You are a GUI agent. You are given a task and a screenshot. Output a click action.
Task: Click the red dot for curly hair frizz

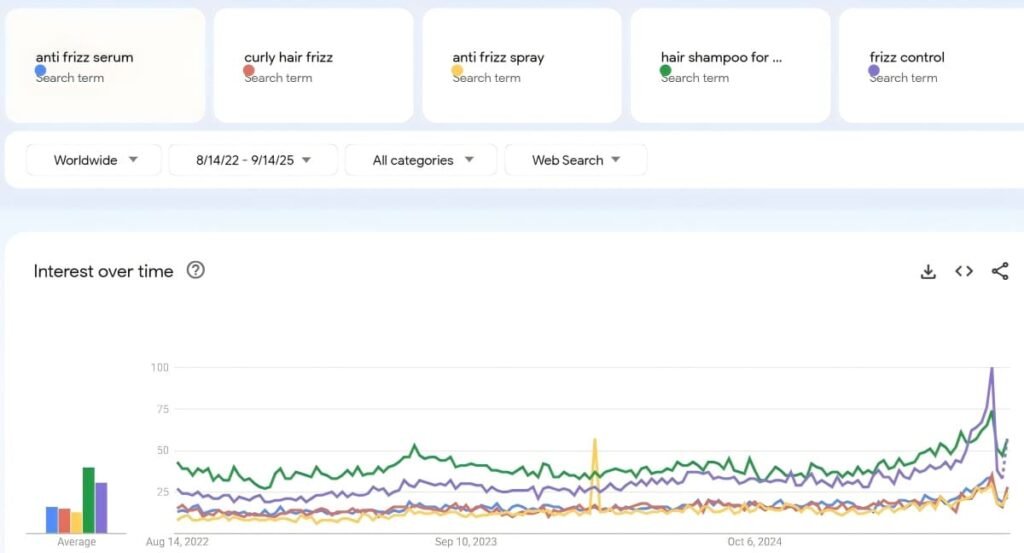[249, 71]
